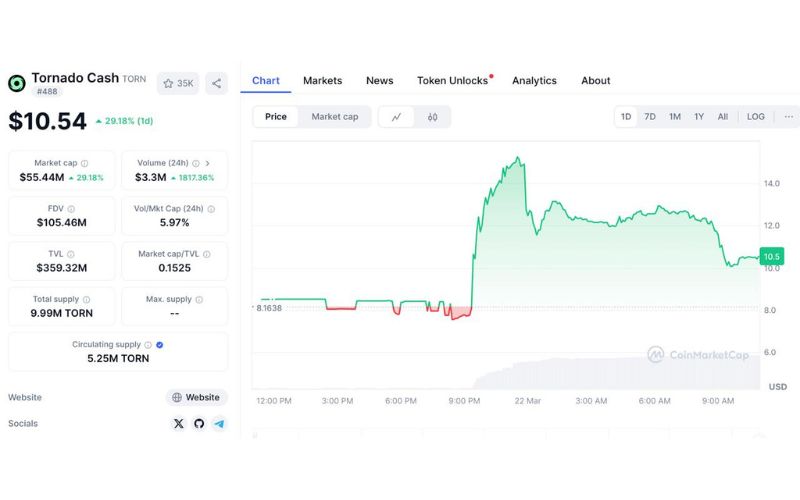Open Market cap/TVL info icon
Image resolution: width=800 pixels, height=500 pixels.
207,254
